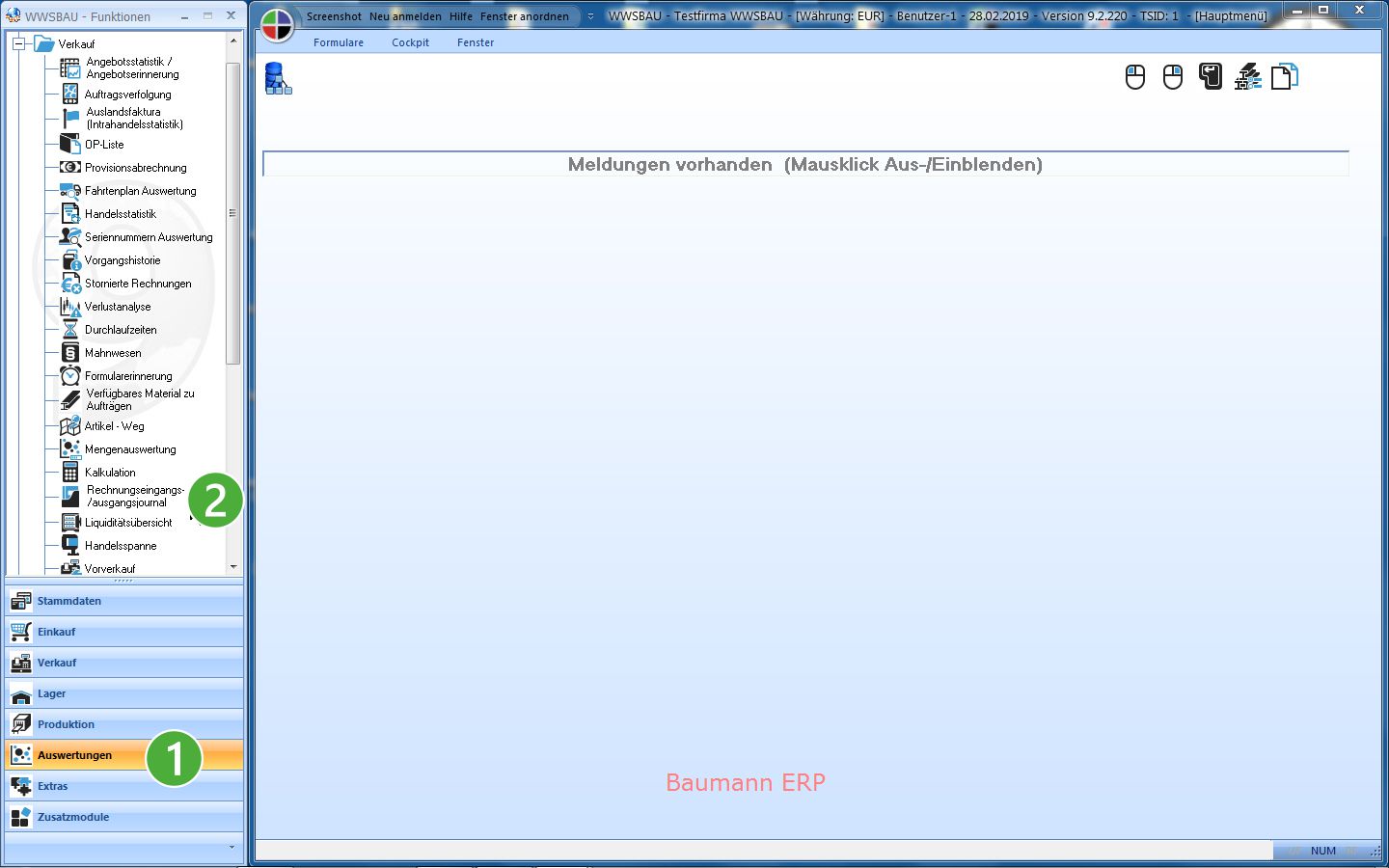Open the quick access toolbar dropdown arrow
The image size is (1389, 868).
(x=590, y=16)
